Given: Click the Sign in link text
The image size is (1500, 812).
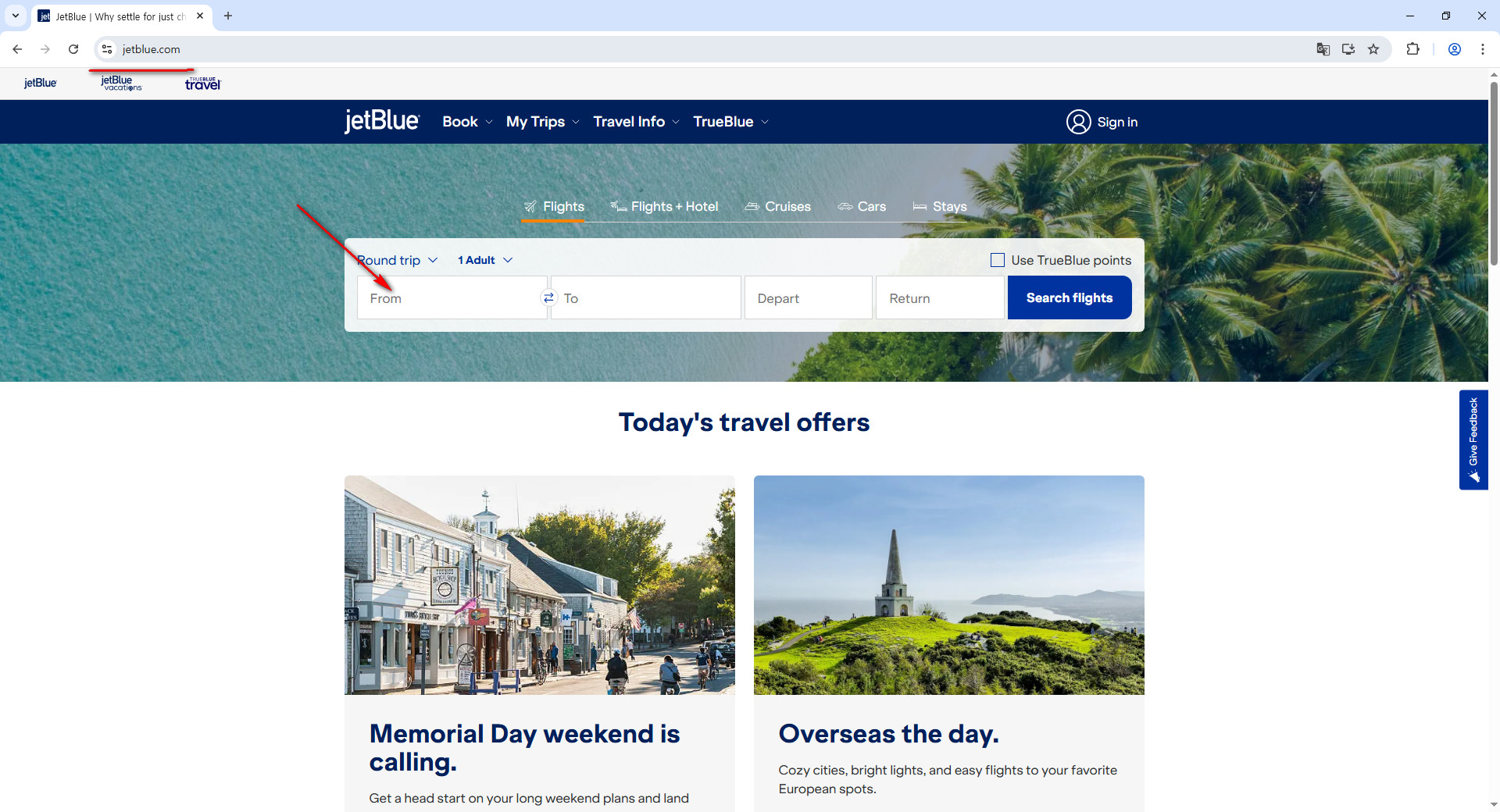Looking at the screenshot, I should [1117, 122].
